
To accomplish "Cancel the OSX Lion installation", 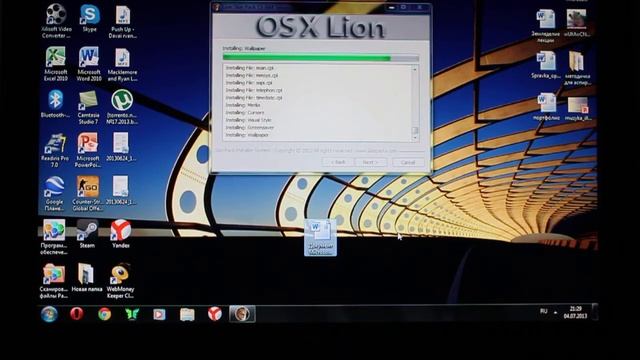I will click(x=408, y=162).
